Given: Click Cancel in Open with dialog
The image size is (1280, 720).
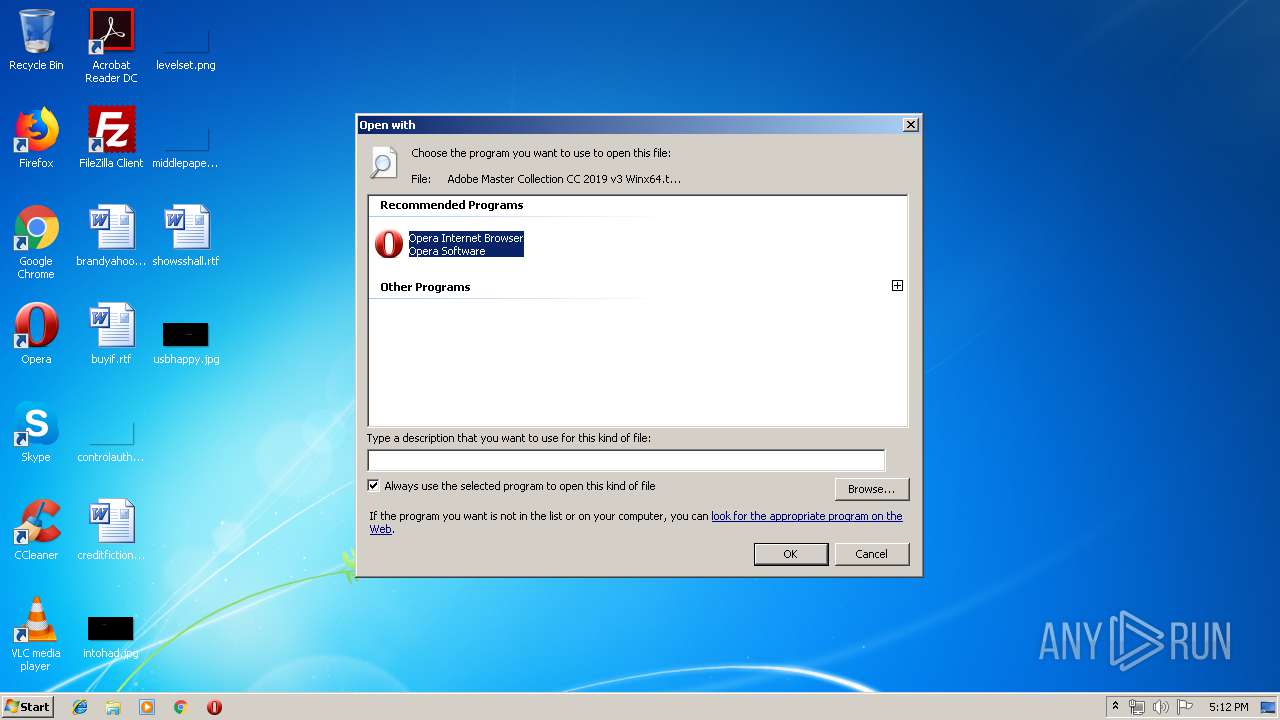Looking at the screenshot, I should click(871, 554).
